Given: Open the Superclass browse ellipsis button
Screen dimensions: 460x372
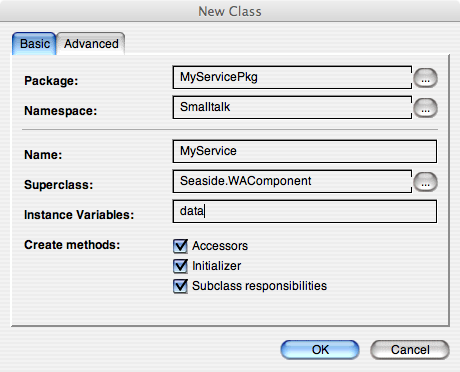Looking at the screenshot, I should point(425,182).
